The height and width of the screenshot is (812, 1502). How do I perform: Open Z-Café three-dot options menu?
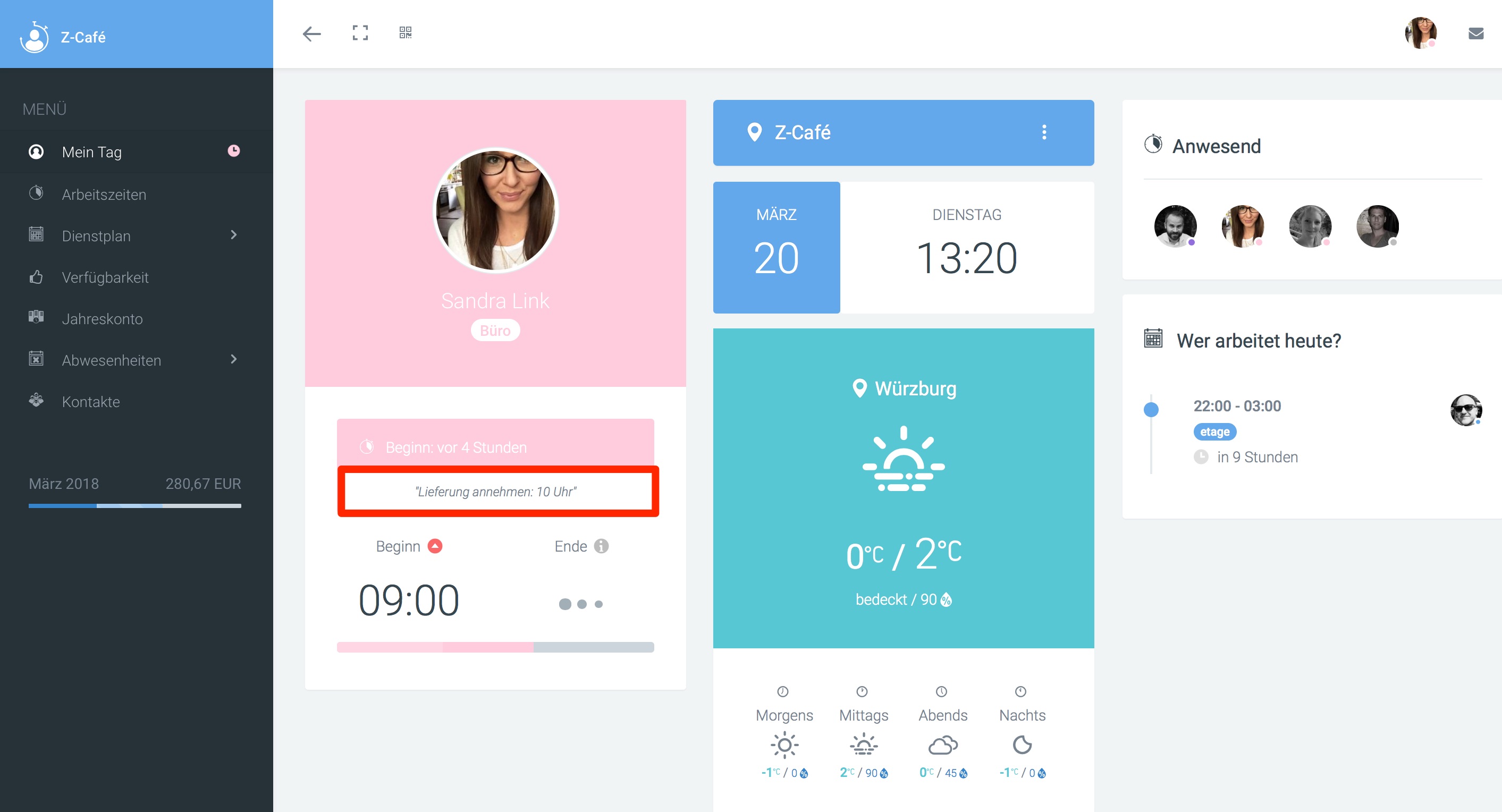point(1044,132)
